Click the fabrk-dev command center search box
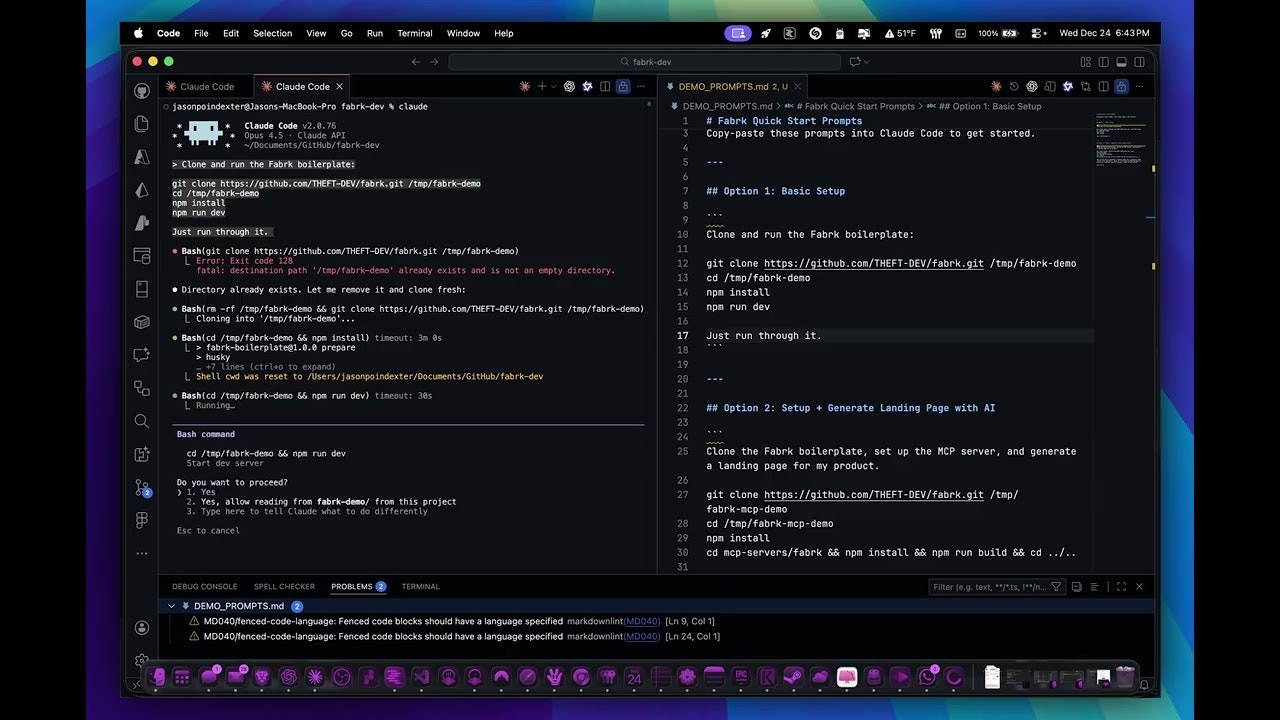 (x=645, y=62)
